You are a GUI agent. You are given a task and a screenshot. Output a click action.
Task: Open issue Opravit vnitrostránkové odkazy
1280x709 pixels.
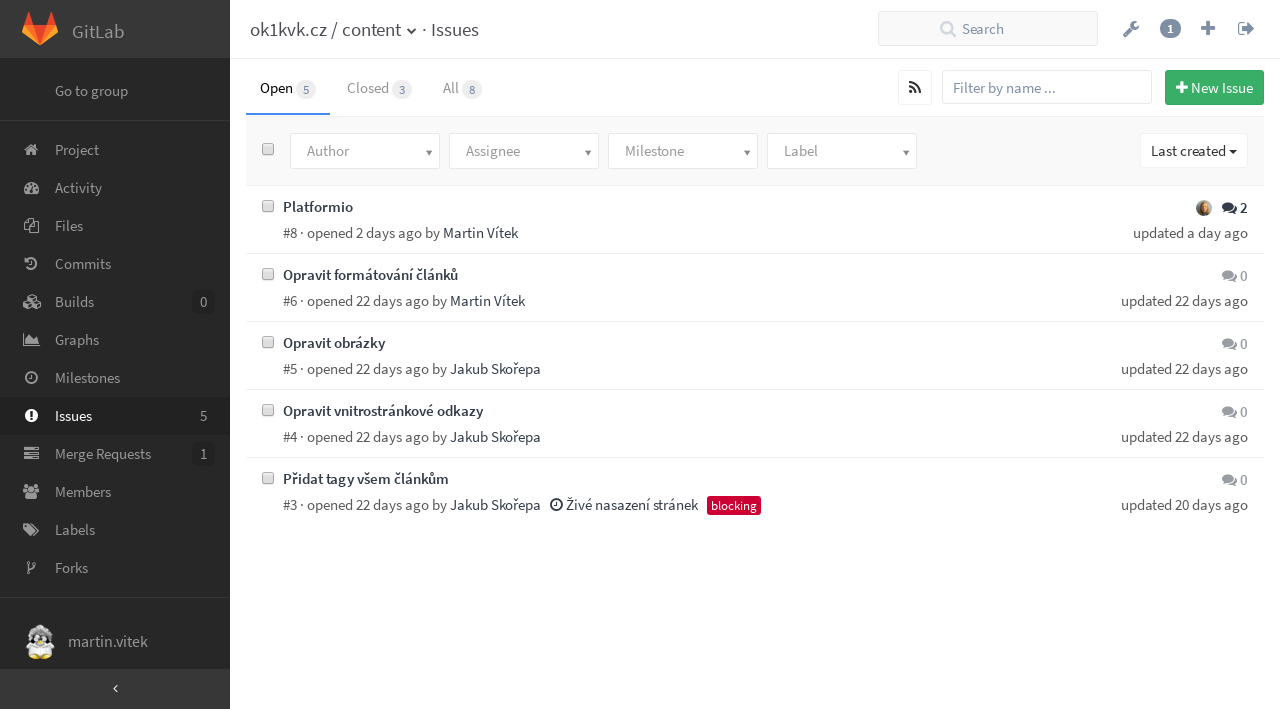click(x=383, y=411)
